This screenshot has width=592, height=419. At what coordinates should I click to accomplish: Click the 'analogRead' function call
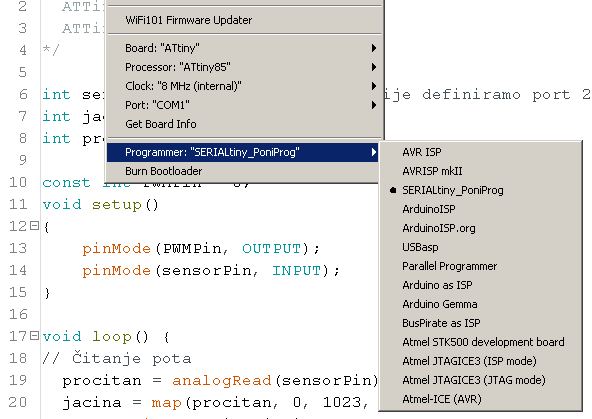click(x=222, y=380)
